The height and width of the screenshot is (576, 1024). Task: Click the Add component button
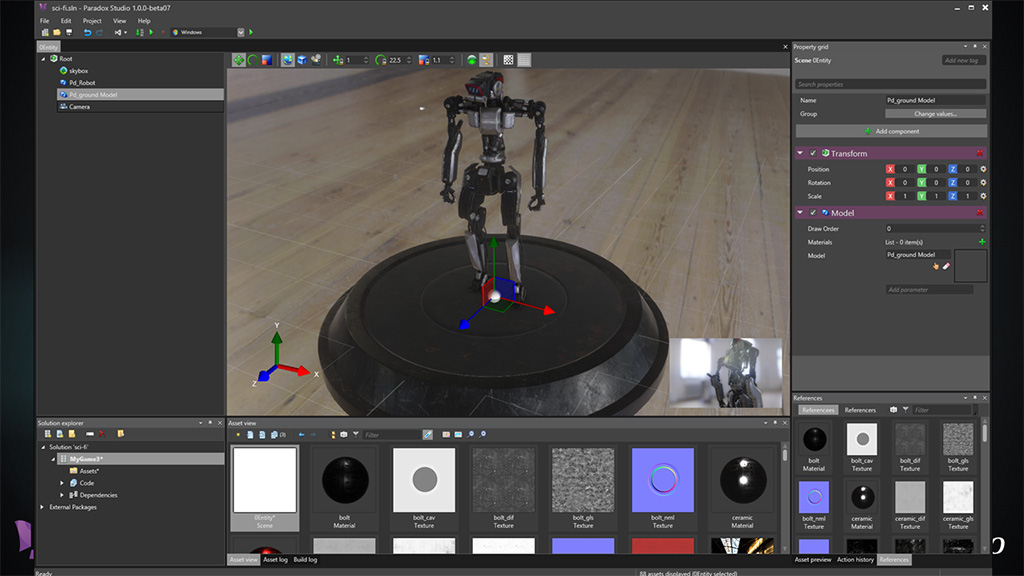pyautogui.click(x=891, y=131)
